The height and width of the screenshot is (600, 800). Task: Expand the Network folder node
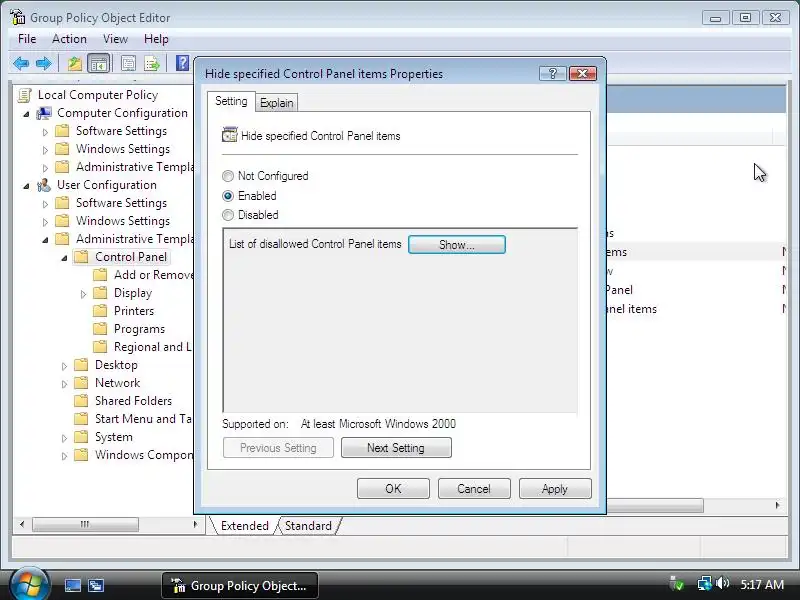[64, 384]
